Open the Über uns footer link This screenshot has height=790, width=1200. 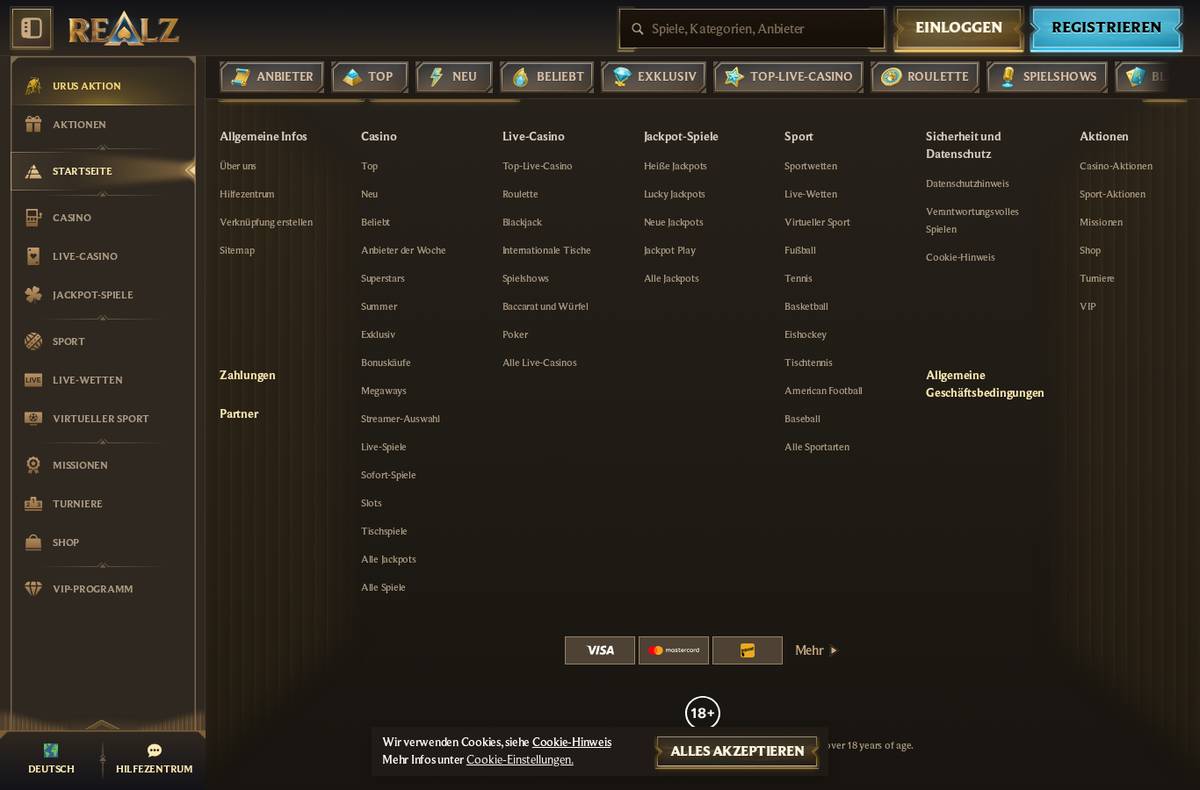point(238,166)
